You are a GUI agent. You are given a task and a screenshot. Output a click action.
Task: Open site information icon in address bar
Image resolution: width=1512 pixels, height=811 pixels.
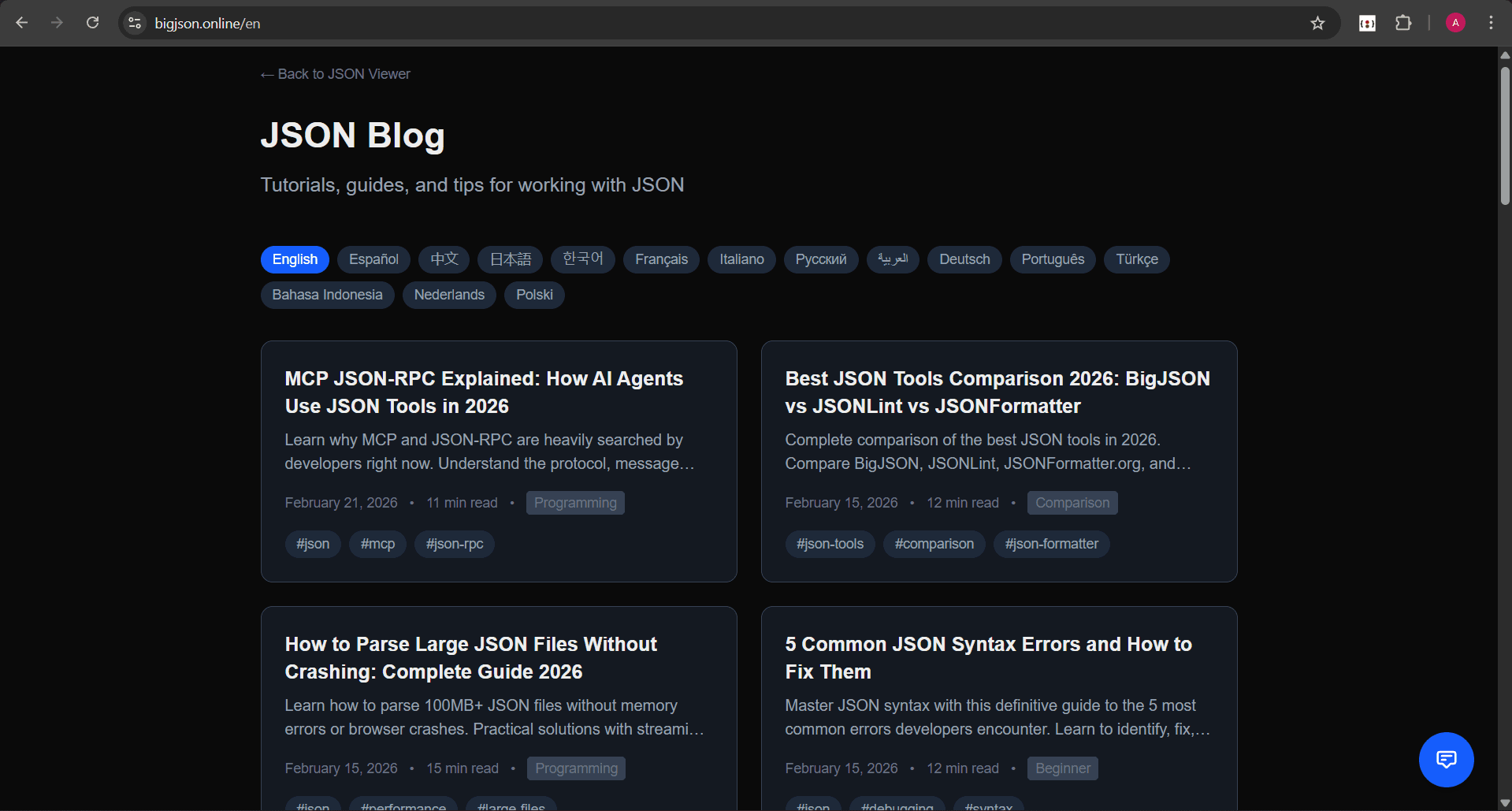point(135,23)
